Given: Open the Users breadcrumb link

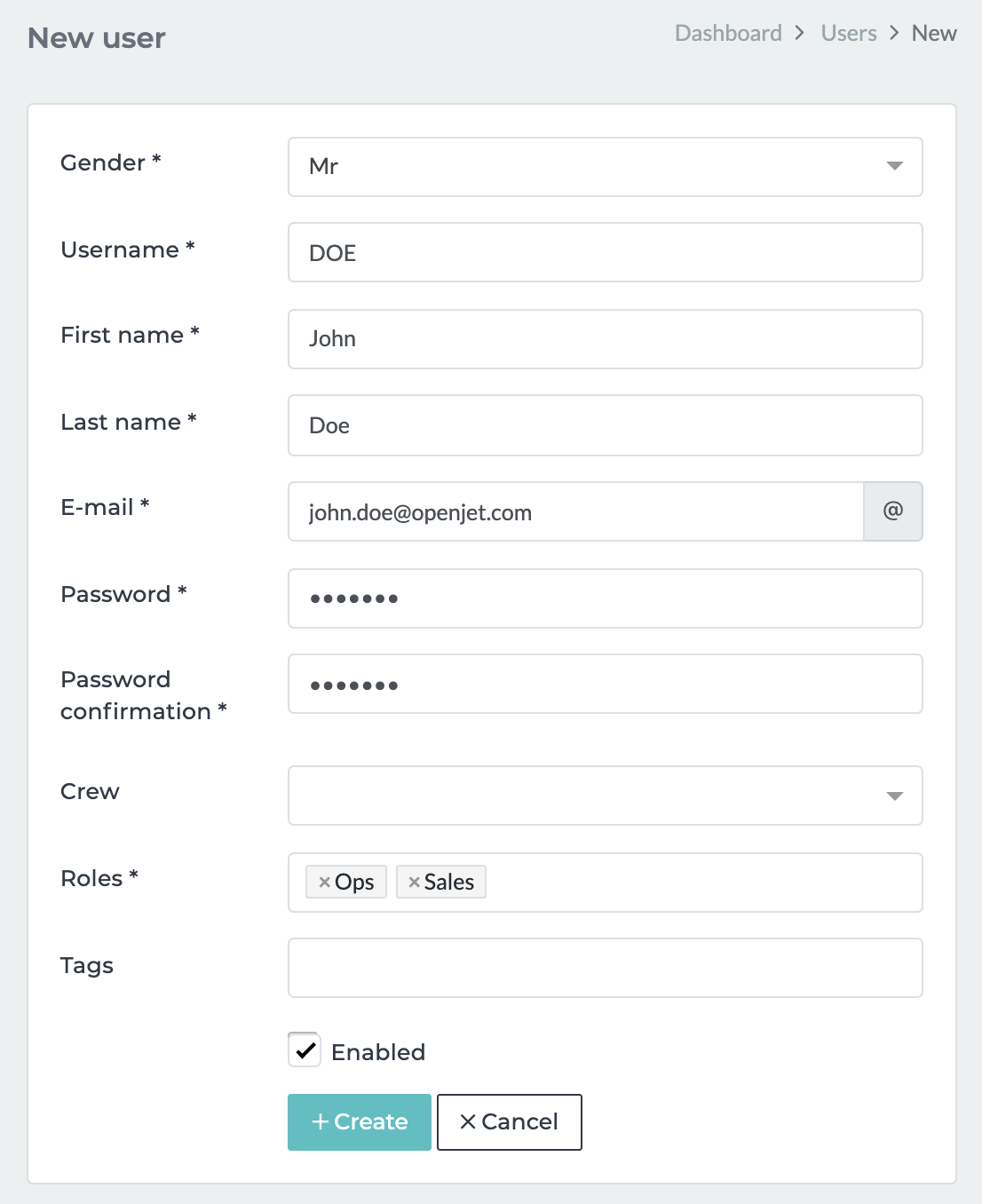Looking at the screenshot, I should tap(849, 34).
